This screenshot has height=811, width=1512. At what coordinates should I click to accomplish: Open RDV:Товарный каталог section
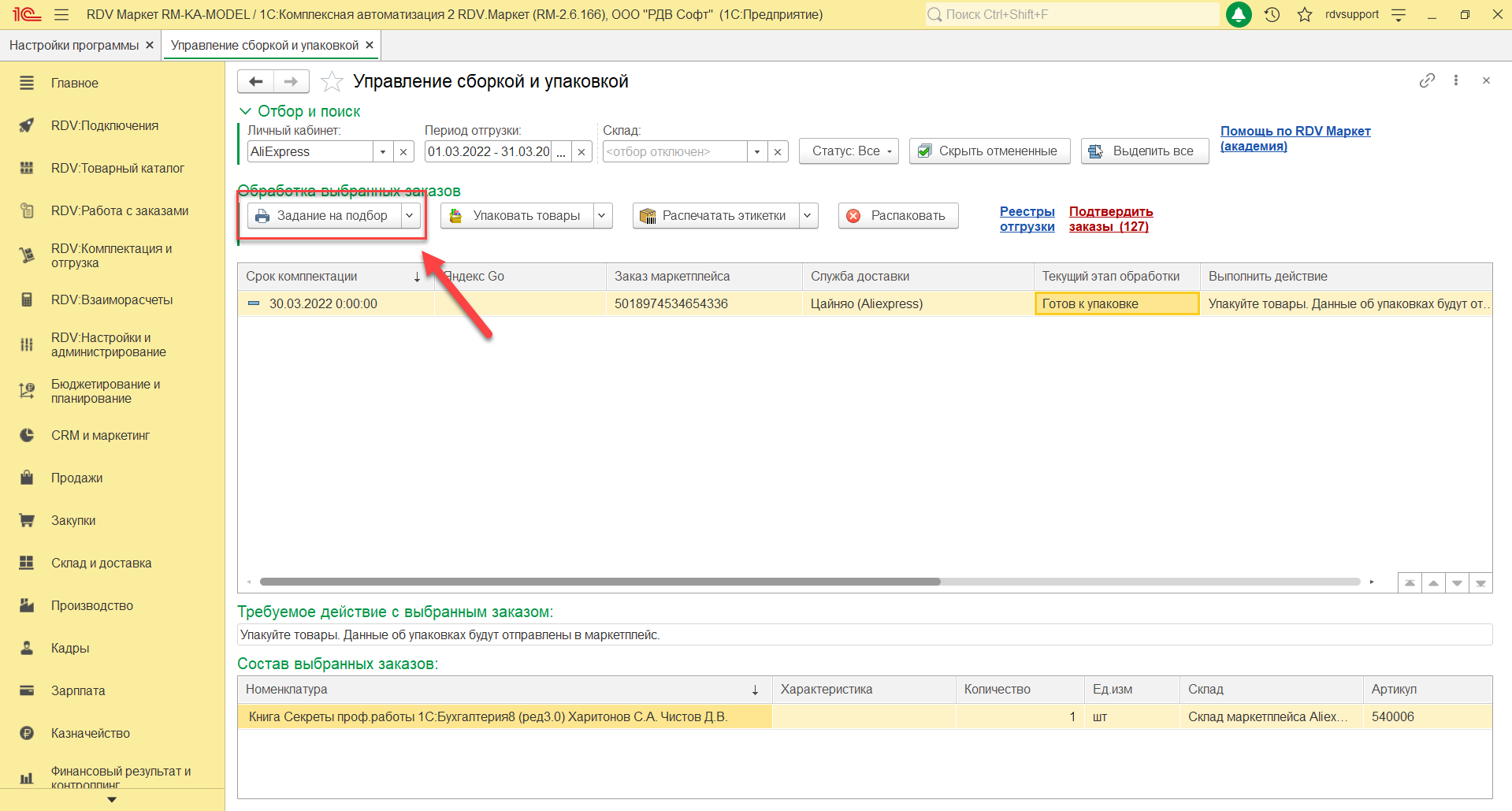point(112,168)
